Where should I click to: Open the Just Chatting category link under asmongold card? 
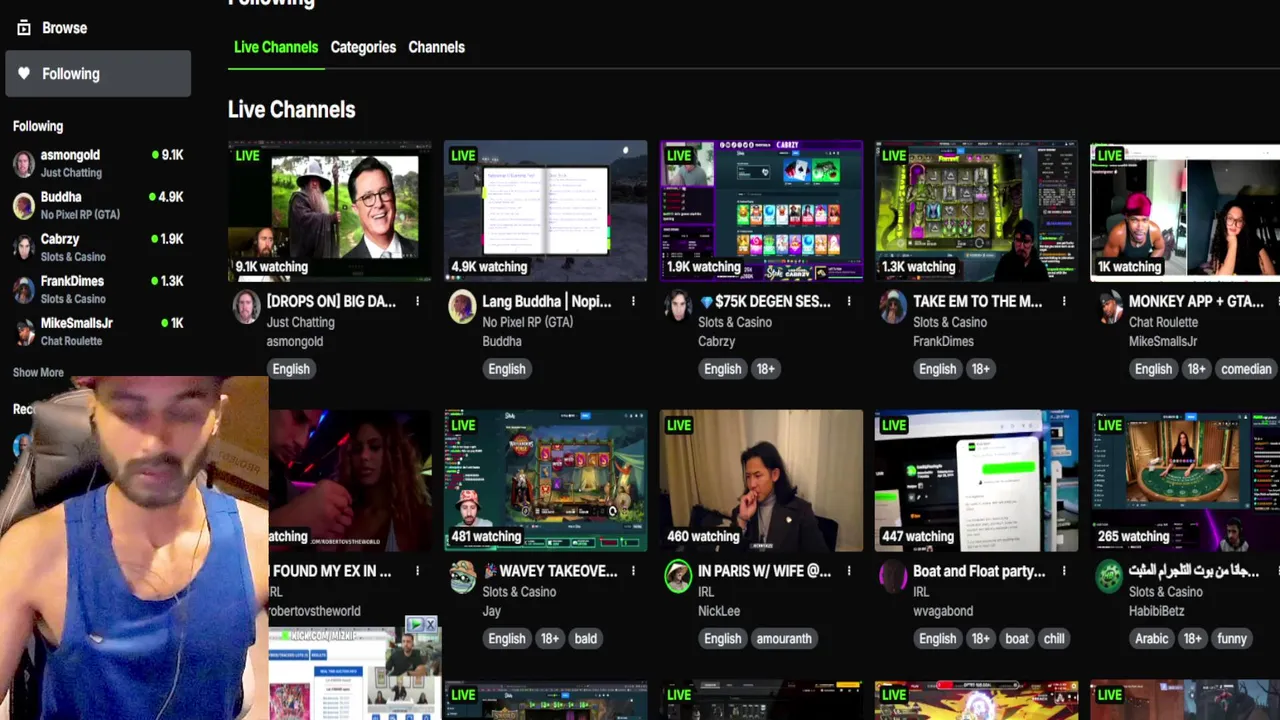300,322
